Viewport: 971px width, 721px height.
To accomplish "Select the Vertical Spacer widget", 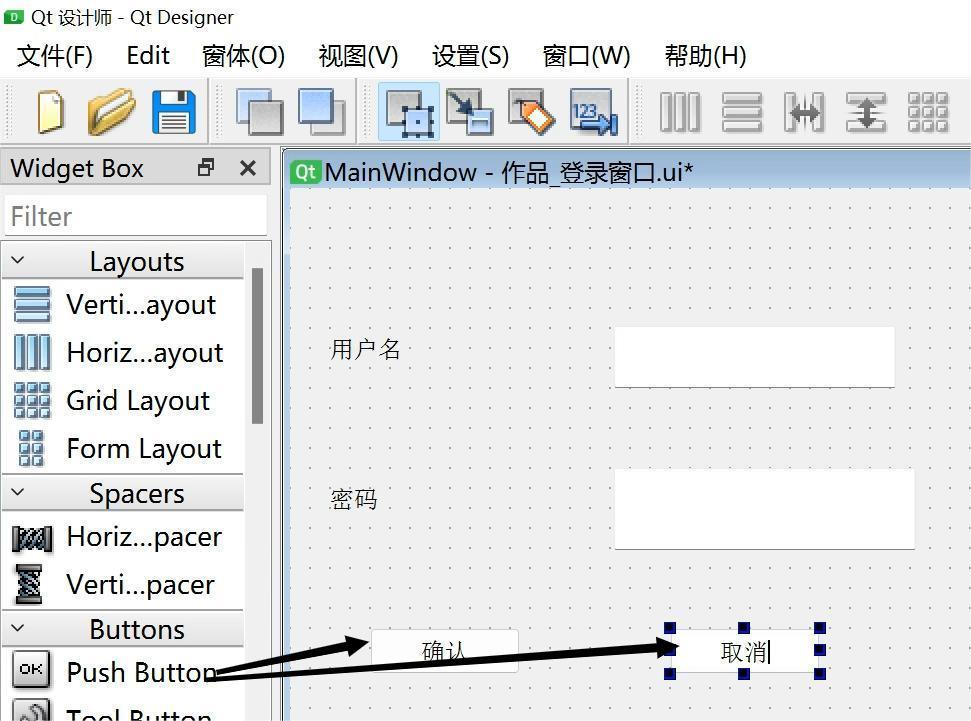I will click(123, 585).
